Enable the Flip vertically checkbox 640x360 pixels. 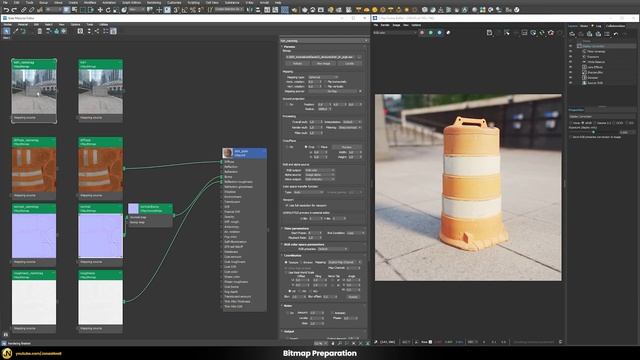point(325,87)
